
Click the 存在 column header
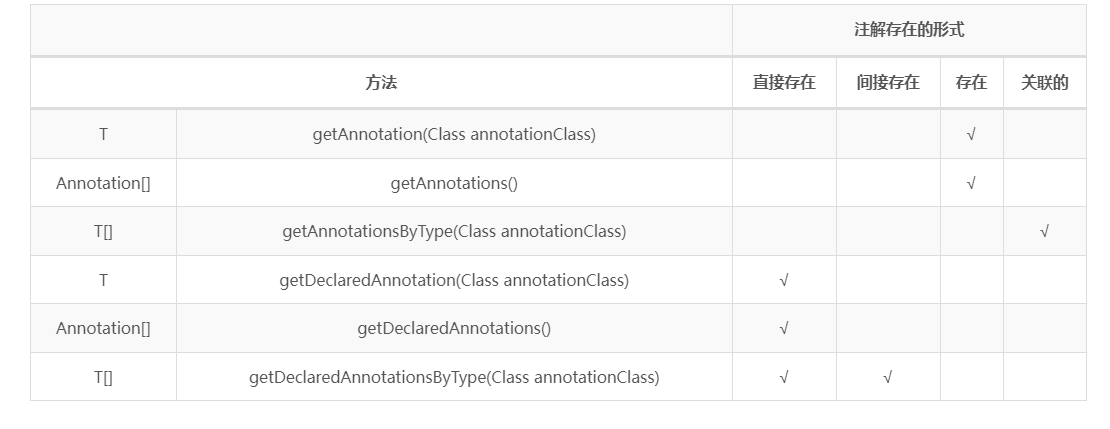[971, 83]
